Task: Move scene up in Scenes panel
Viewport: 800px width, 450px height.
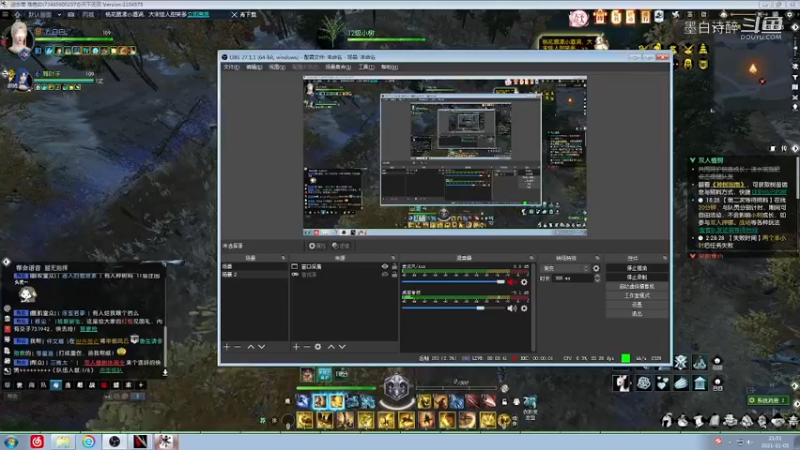Action: tap(251, 347)
